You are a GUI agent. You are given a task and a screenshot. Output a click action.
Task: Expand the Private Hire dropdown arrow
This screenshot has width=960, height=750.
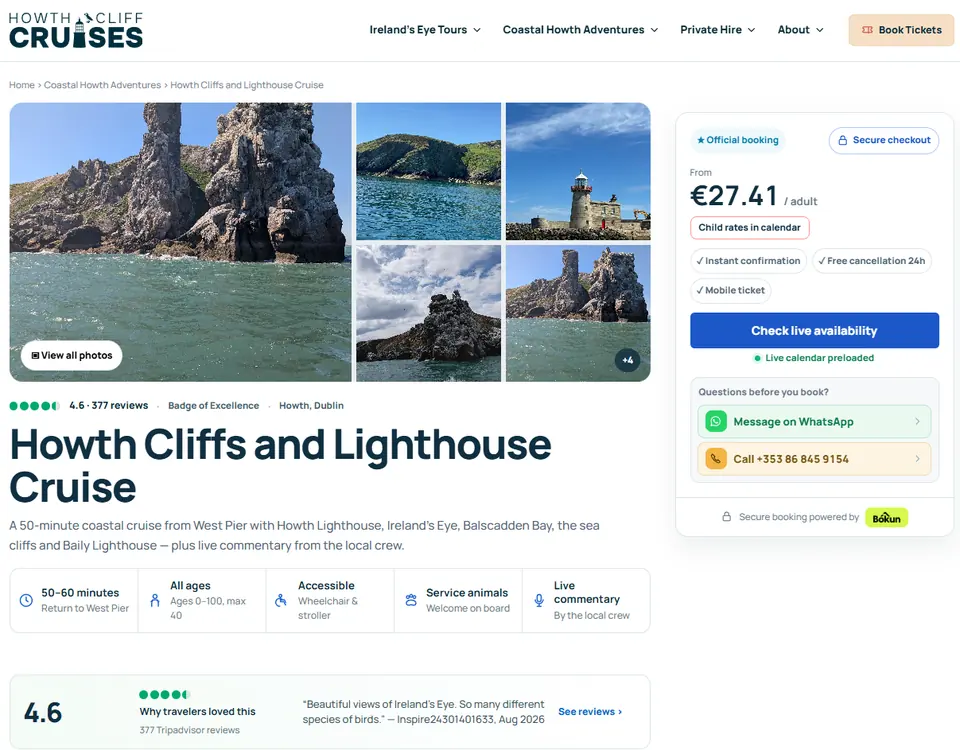point(752,30)
